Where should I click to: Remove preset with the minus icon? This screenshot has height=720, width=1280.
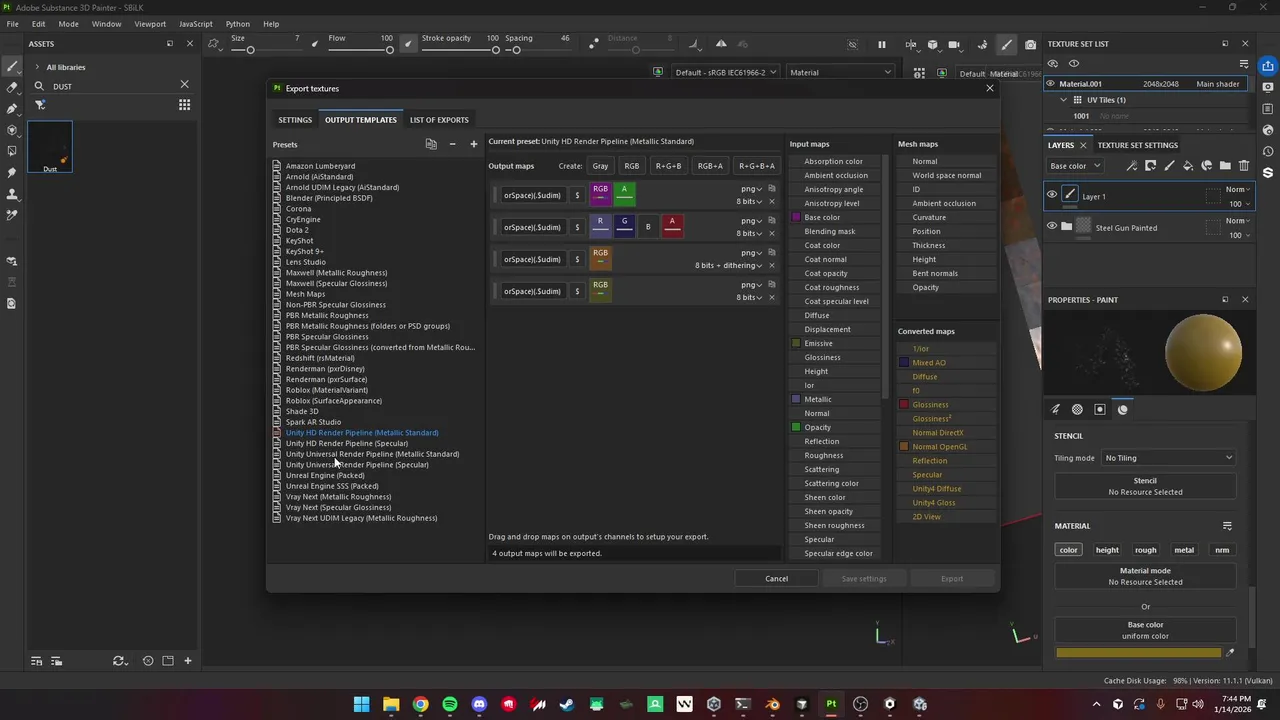pyautogui.click(x=452, y=144)
